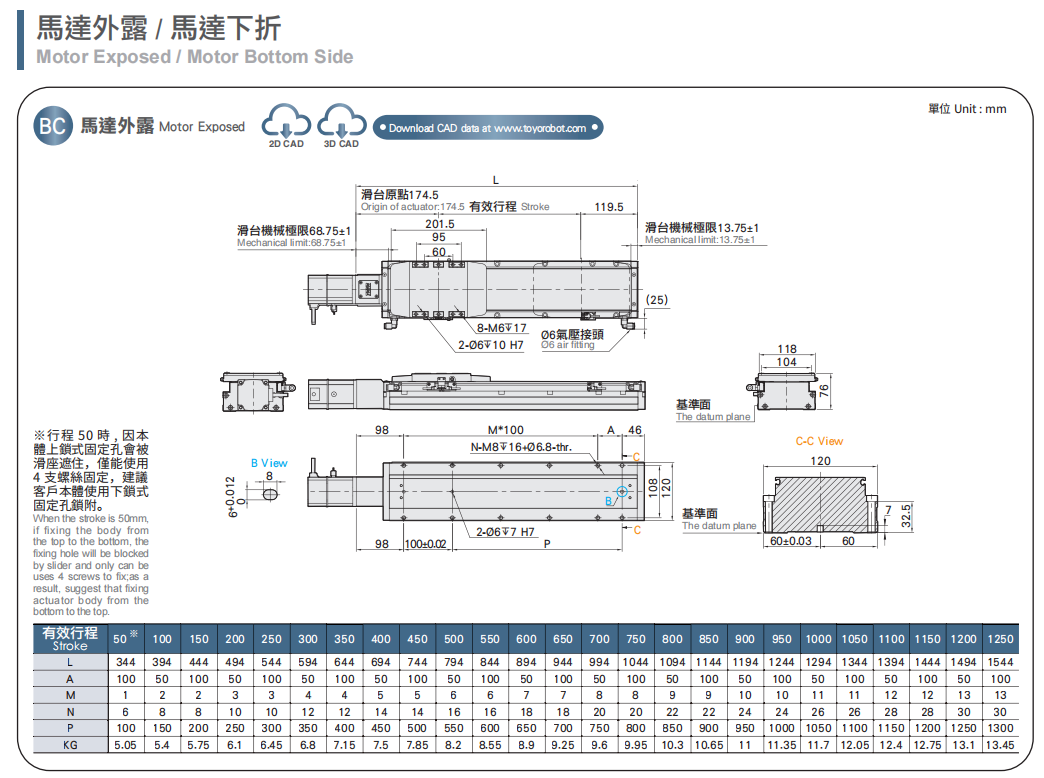Click the right end view drawing with 118 dimension

tap(785, 388)
